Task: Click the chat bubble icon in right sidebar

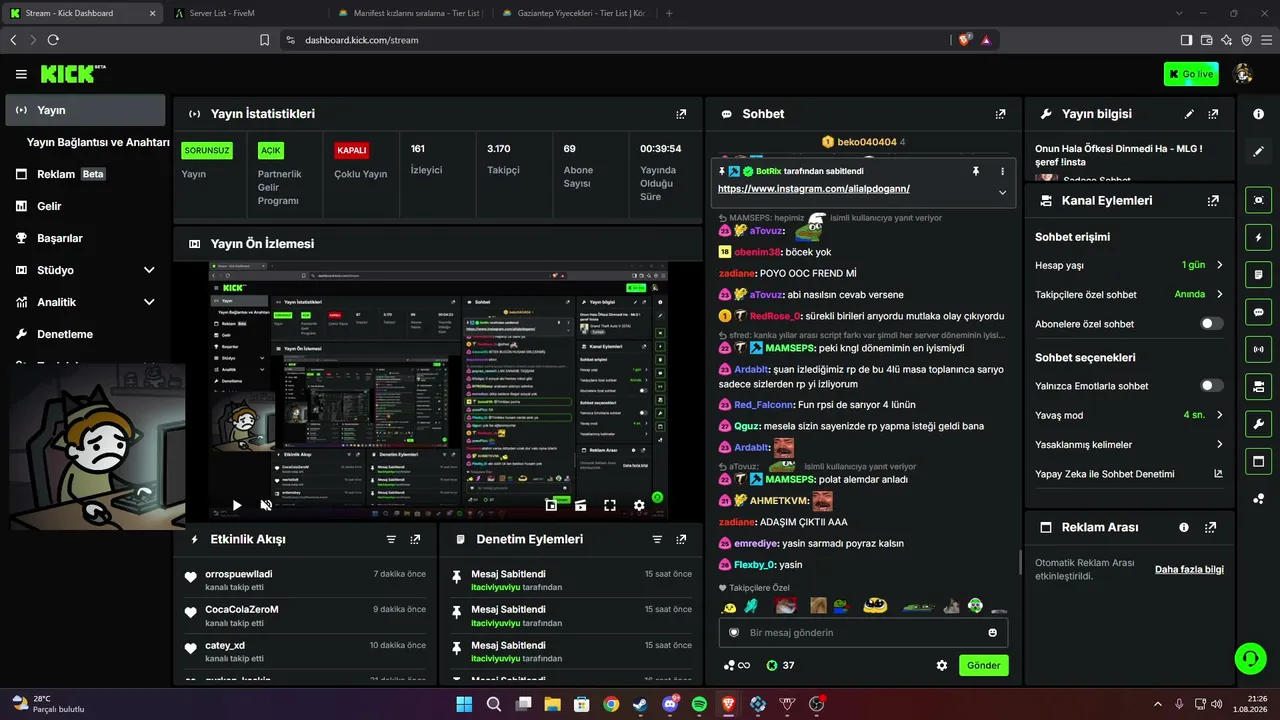Action: point(1258,311)
